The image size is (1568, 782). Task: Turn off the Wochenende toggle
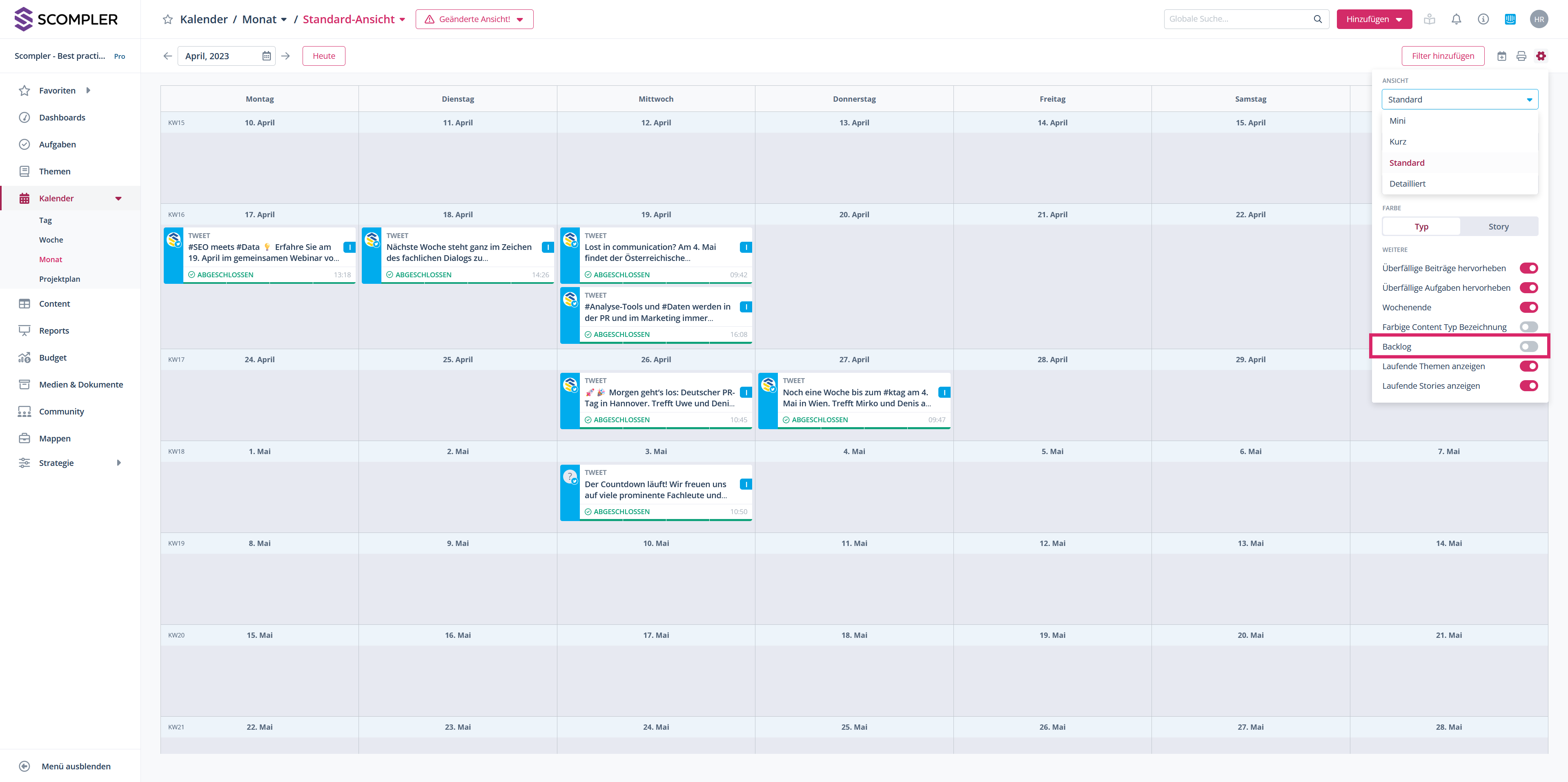pyautogui.click(x=1528, y=307)
